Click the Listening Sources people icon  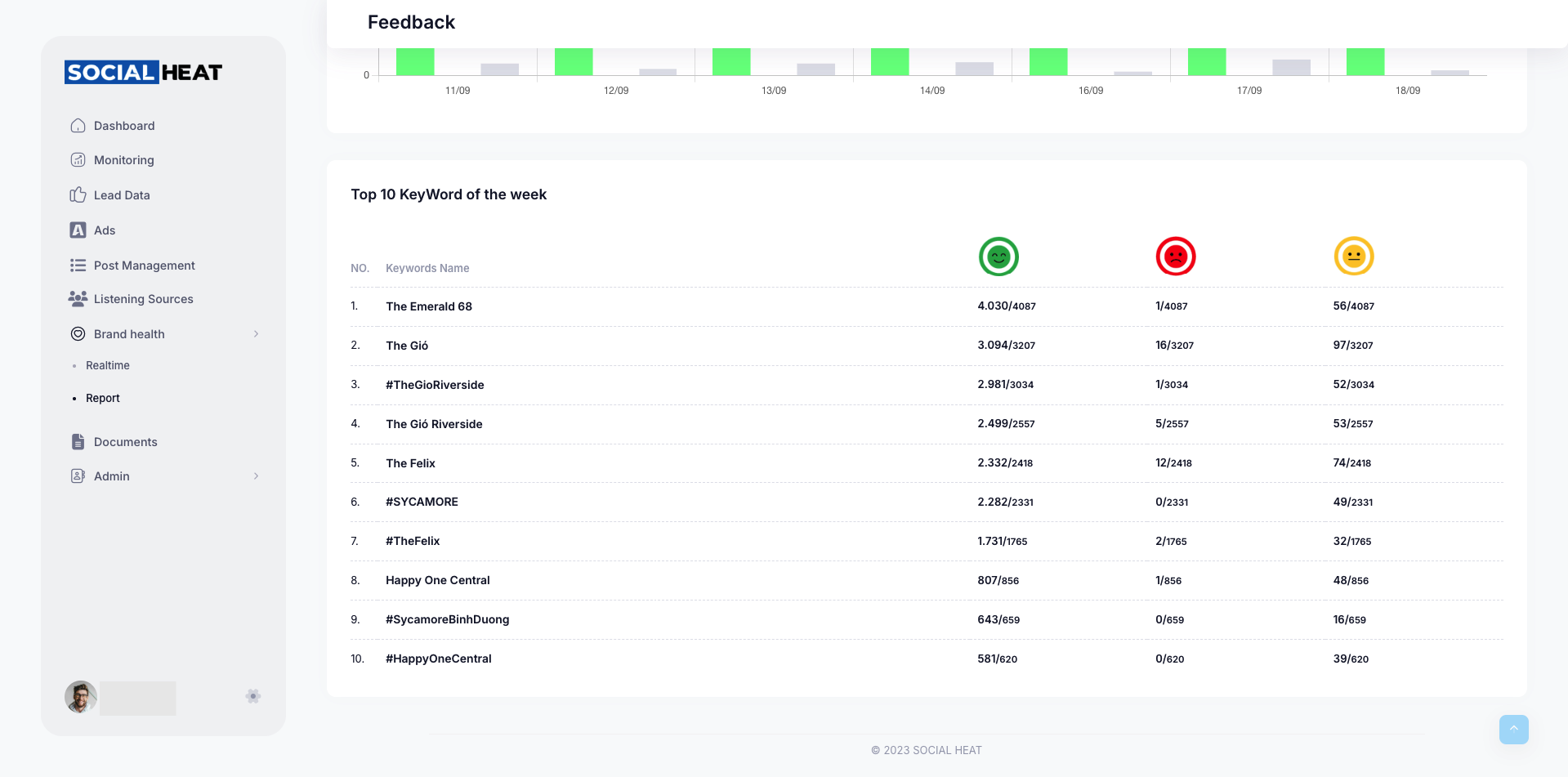click(78, 299)
